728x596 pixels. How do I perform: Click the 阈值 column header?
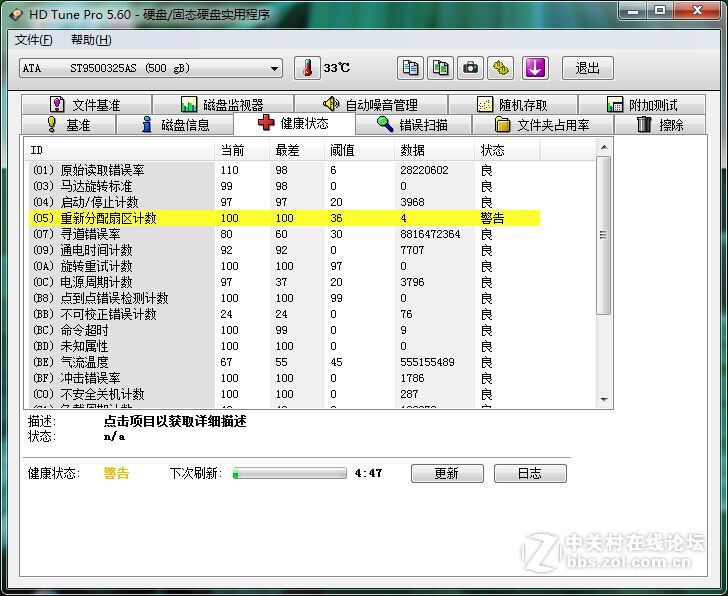point(359,150)
